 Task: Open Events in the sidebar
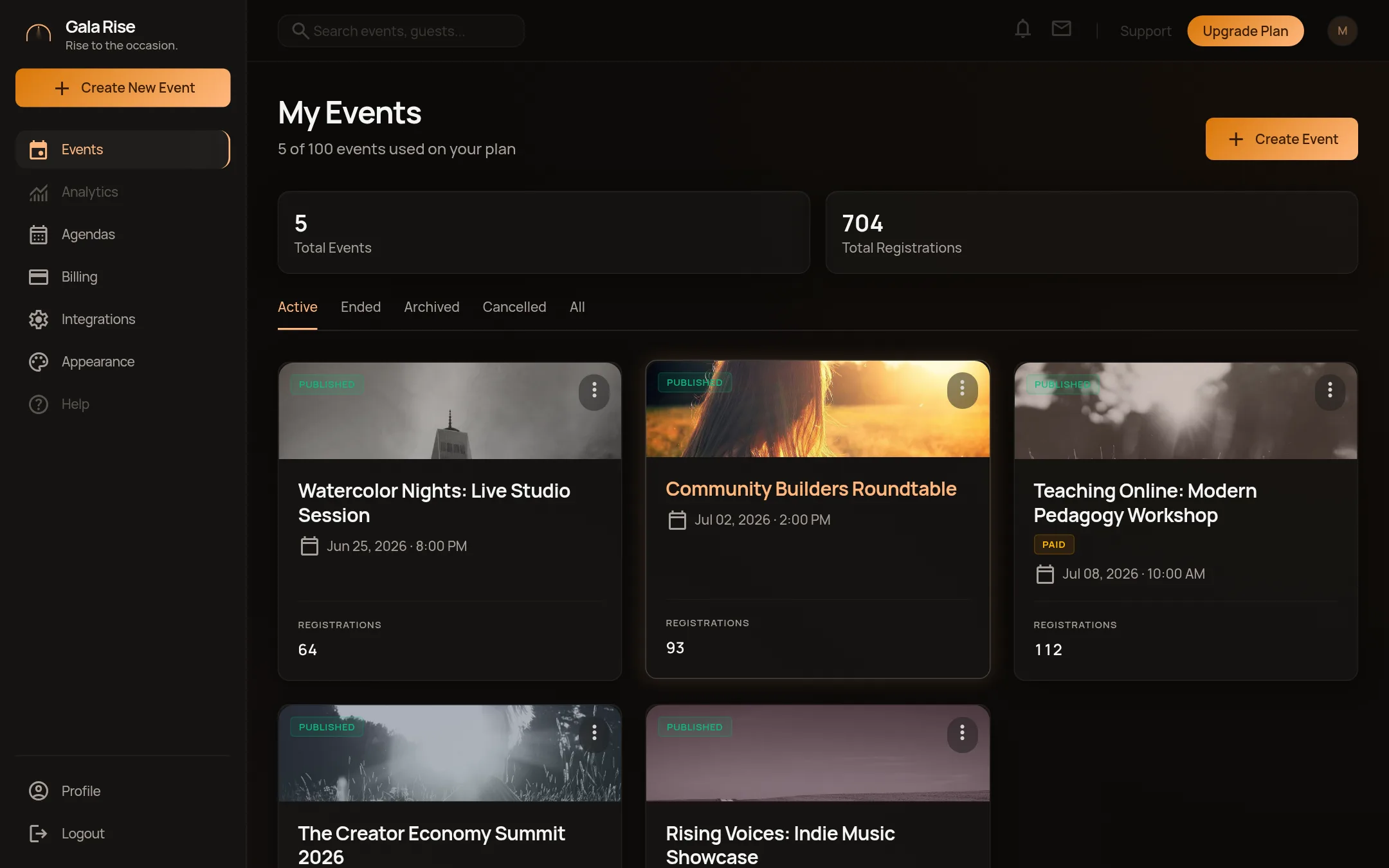coord(123,150)
